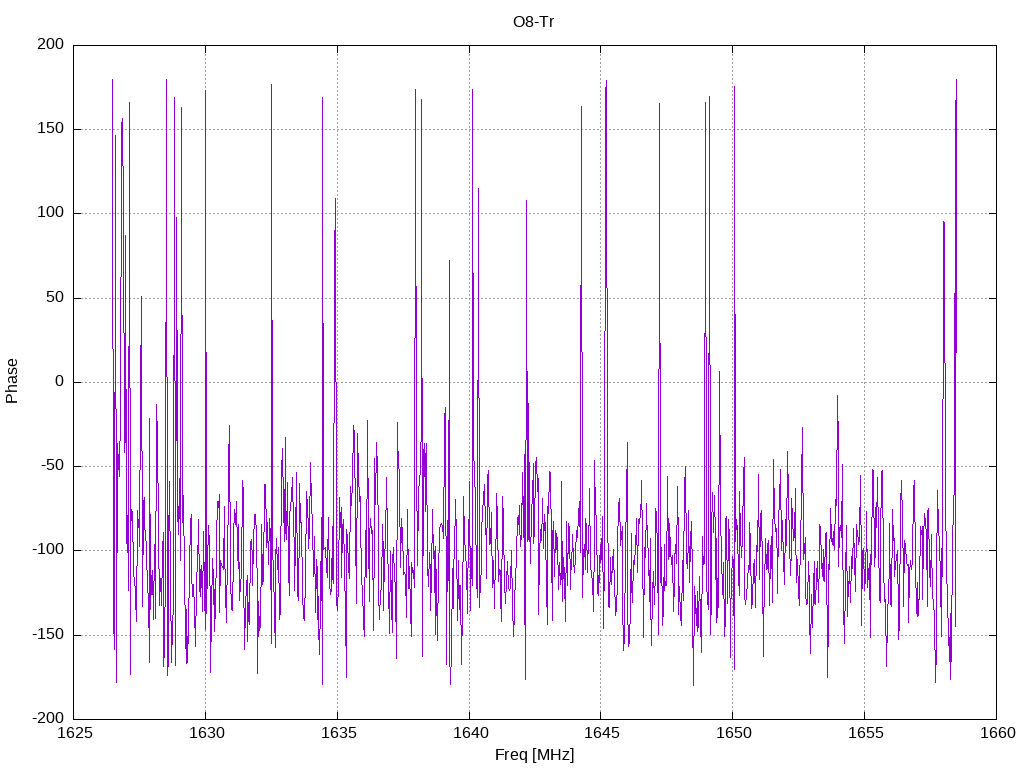Click the x-axis tick label 1645
Viewport: 1024px width, 768px height.
tap(601, 733)
